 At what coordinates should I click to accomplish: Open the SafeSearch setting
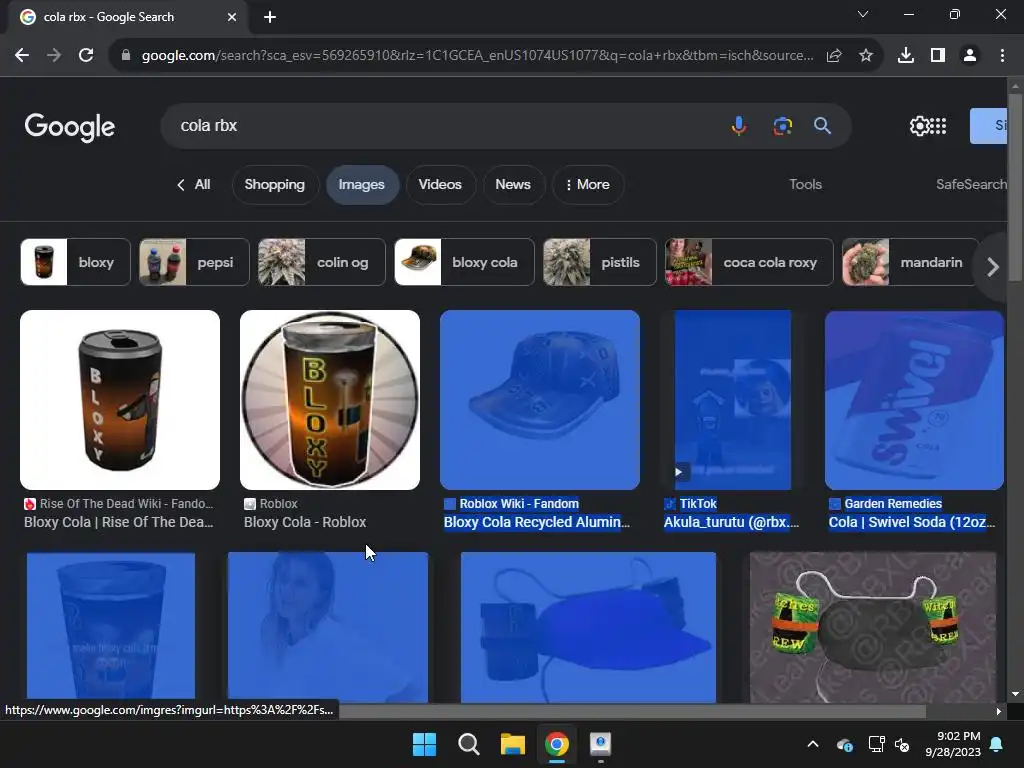tap(971, 185)
